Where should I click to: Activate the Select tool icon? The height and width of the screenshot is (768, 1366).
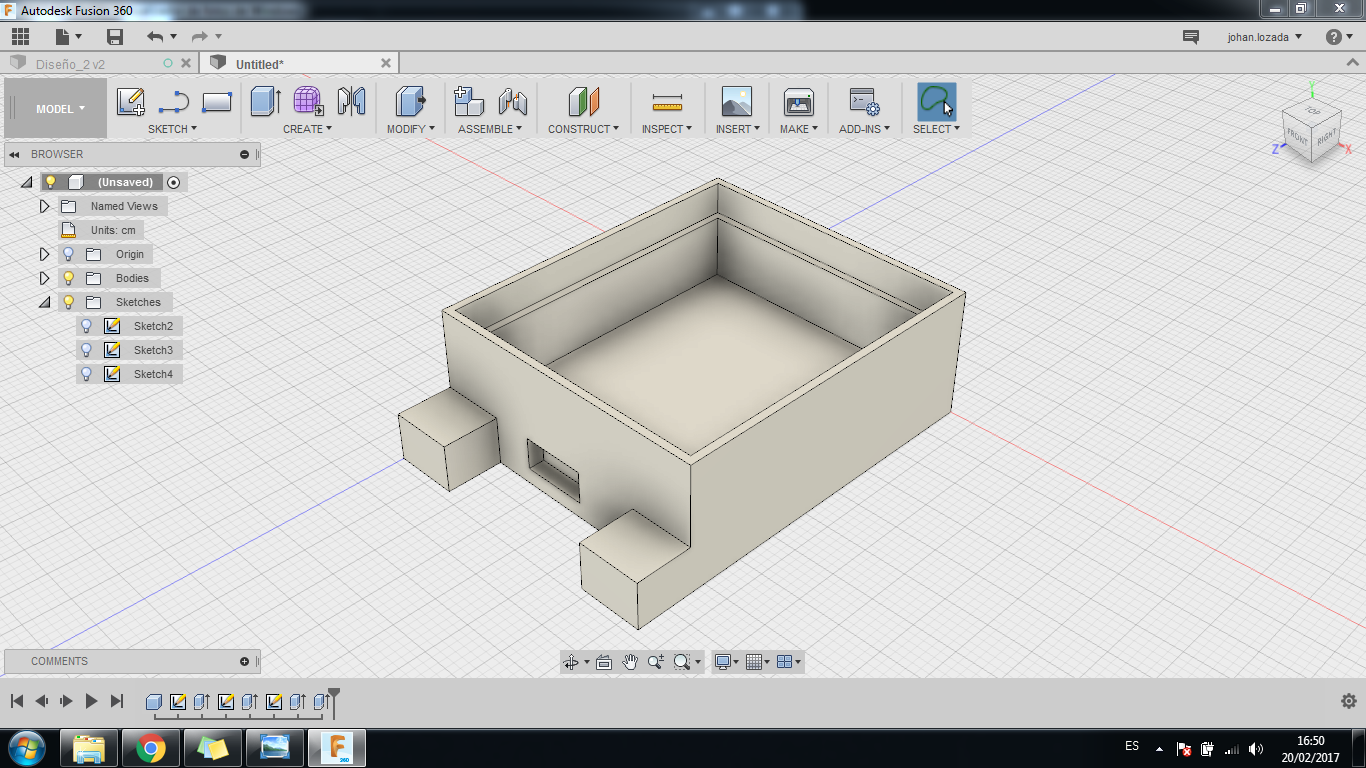[936, 102]
